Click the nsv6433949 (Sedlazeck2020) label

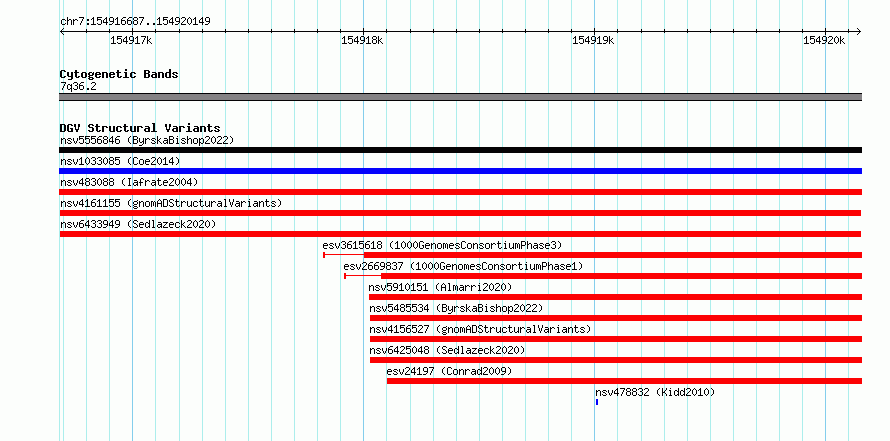(x=138, y=224)
